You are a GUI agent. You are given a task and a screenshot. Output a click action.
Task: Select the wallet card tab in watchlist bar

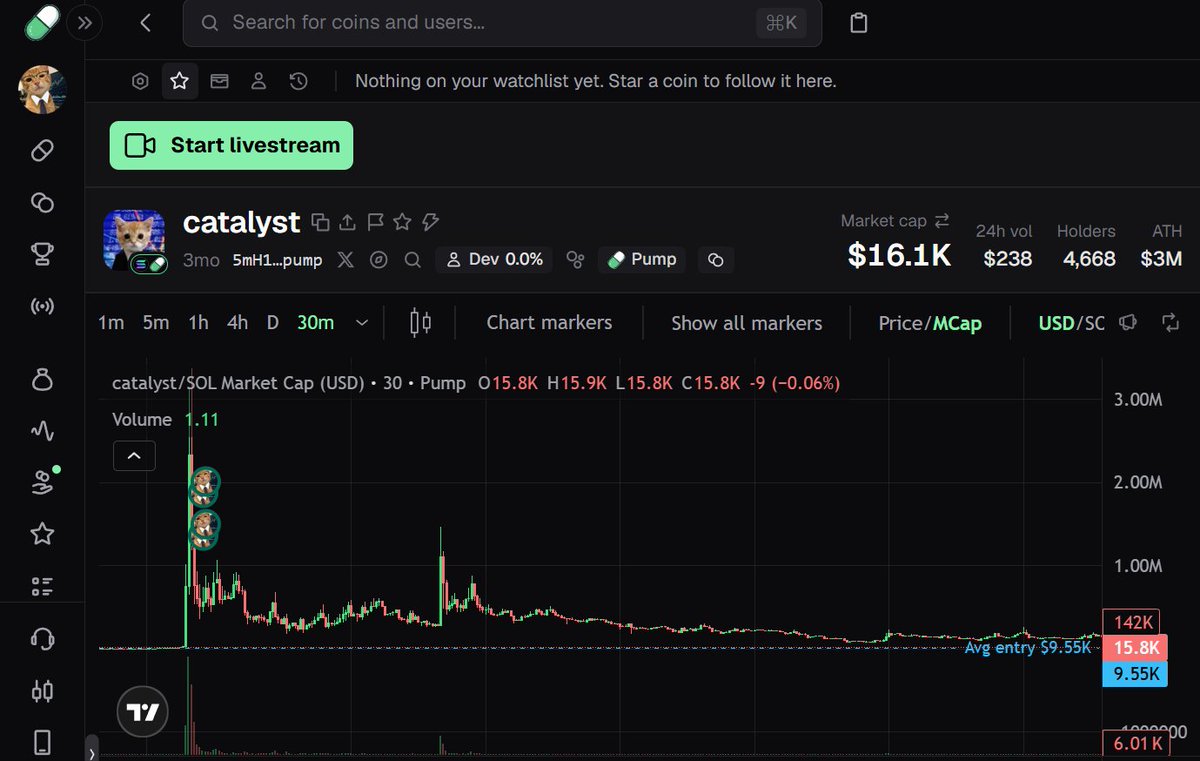[219, 81]
